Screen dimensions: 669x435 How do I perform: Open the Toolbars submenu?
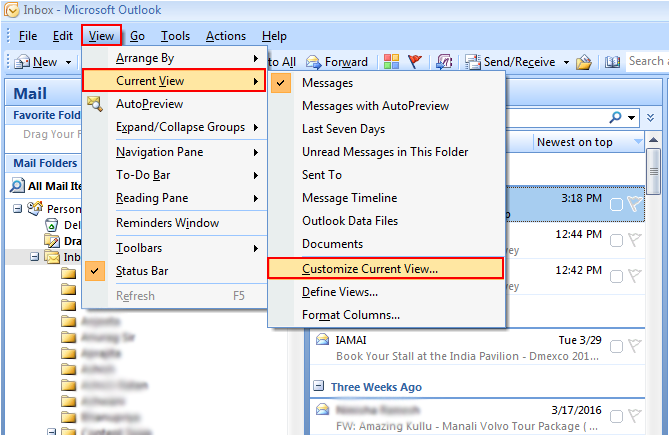[x=174, y=248]
